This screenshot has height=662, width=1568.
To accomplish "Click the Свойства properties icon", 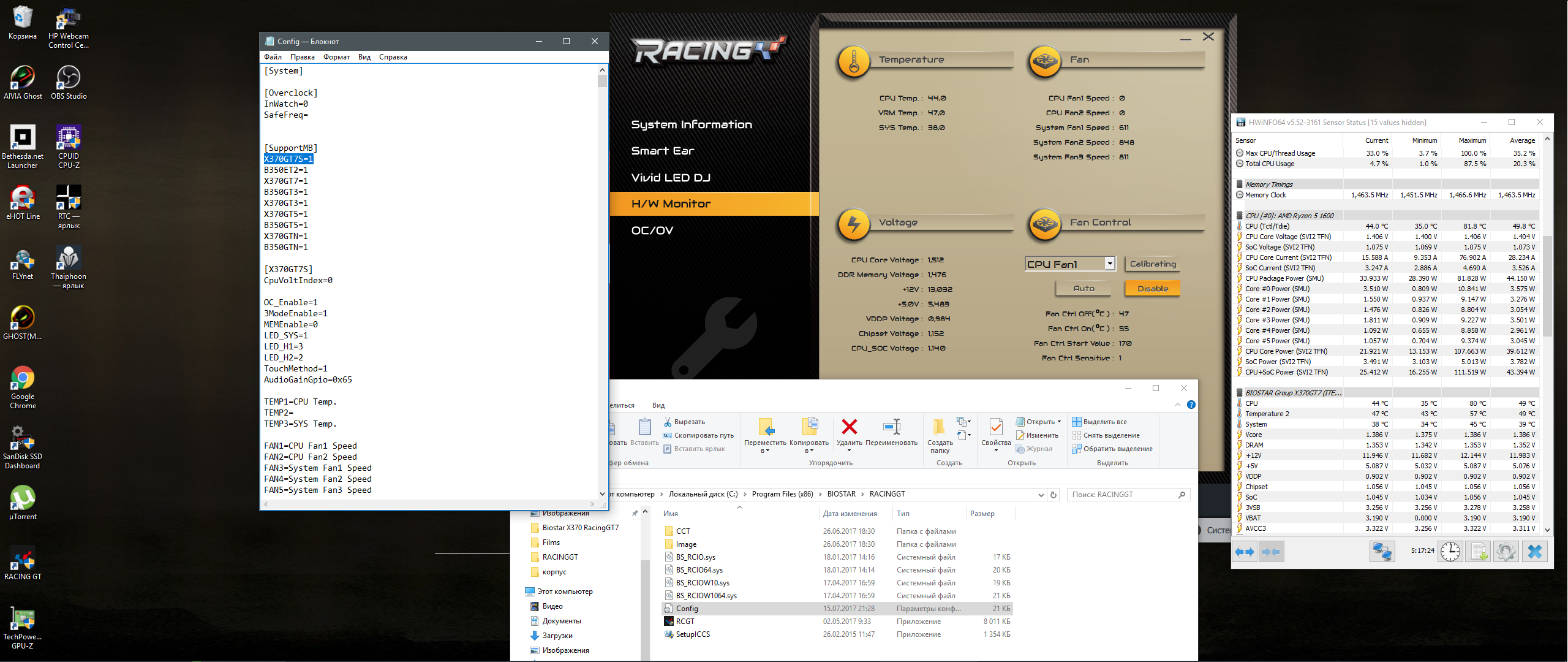I will 996,427.
